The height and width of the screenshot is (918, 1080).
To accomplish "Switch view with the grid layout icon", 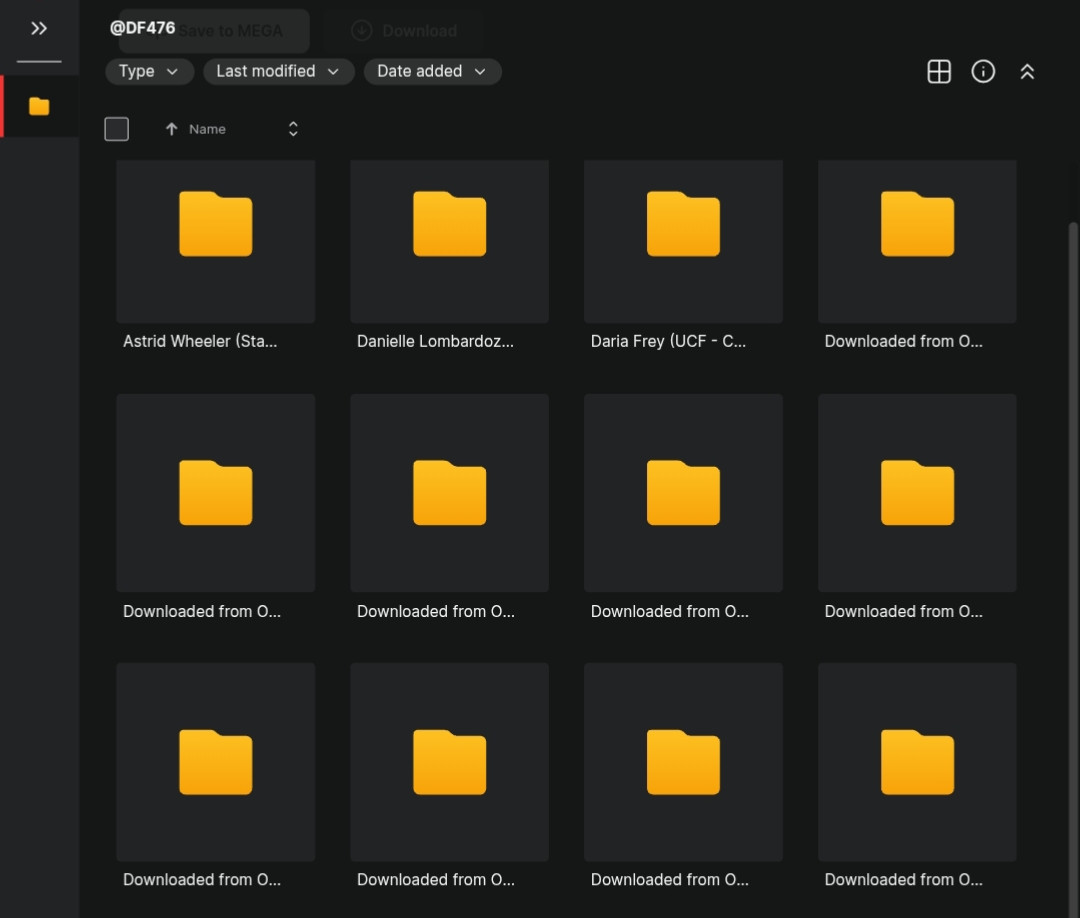I will tap(939, 71).
